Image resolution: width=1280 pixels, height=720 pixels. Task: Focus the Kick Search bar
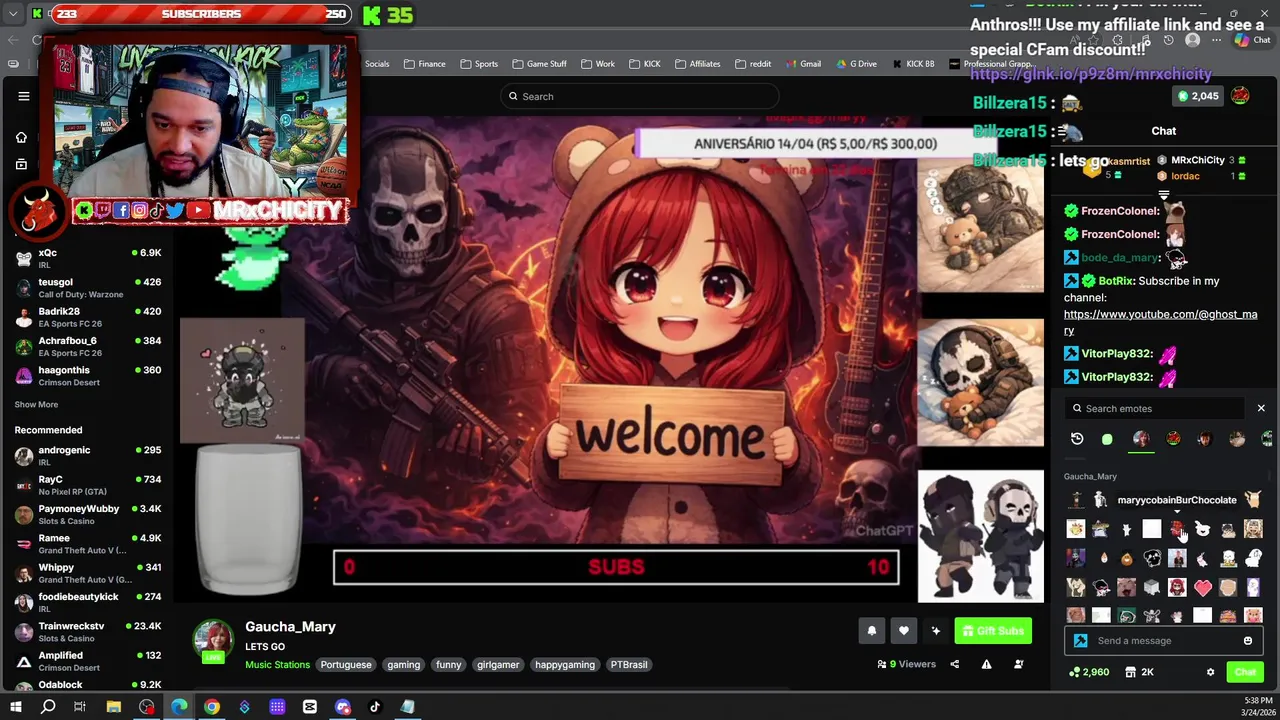click(640, 96)
